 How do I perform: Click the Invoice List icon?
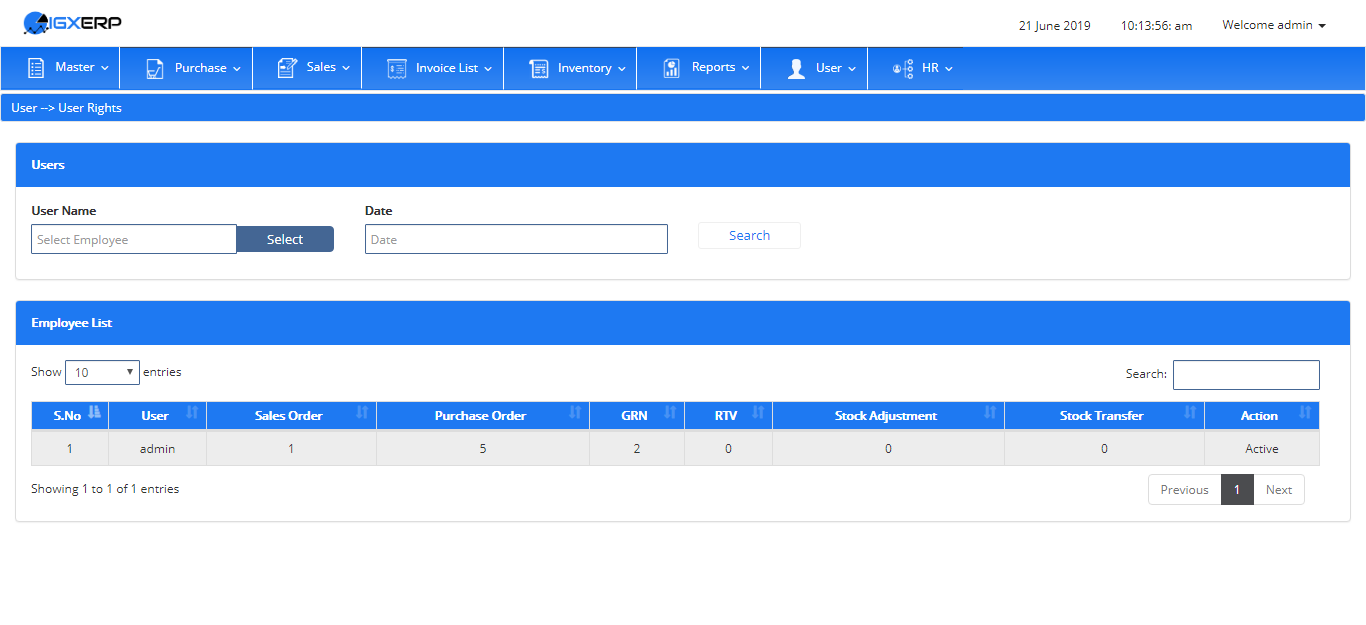click(397, 68)
